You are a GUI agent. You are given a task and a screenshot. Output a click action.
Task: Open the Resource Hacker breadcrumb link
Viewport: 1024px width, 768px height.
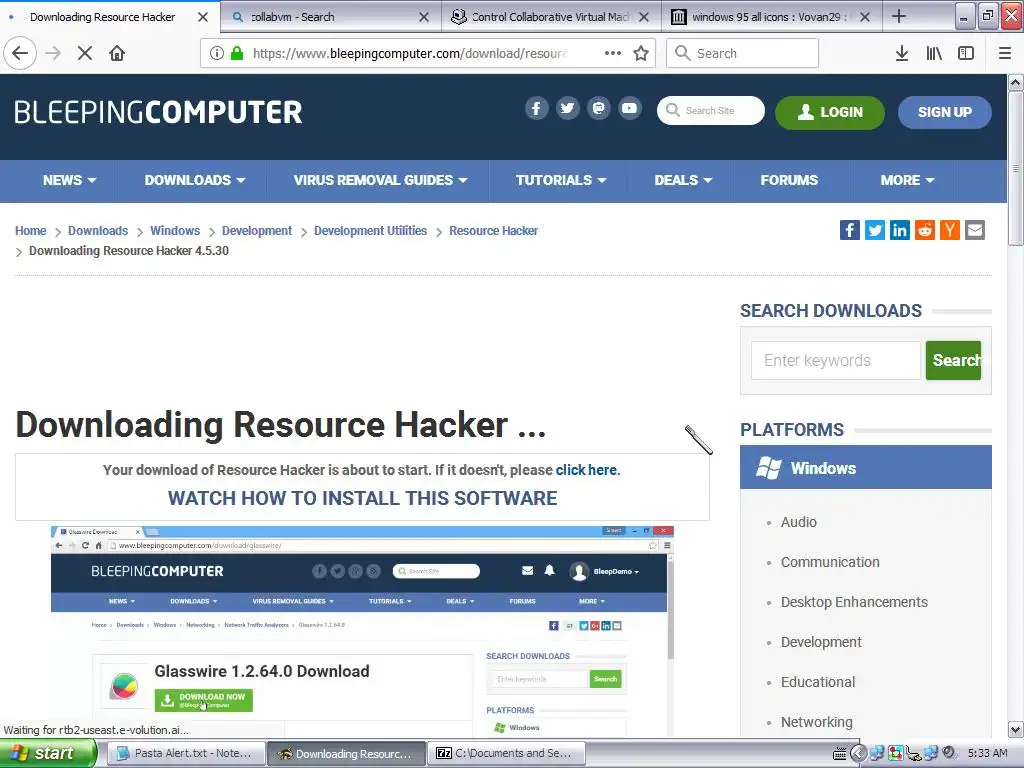[493, 231]
